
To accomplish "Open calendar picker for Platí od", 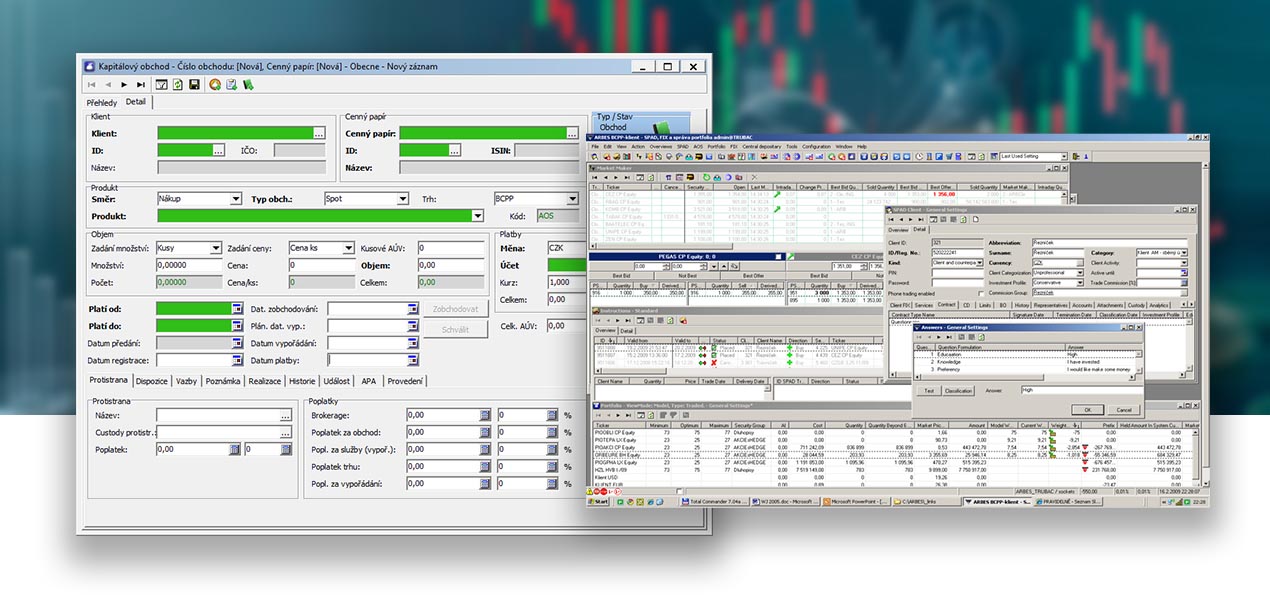I will (237, 309).
